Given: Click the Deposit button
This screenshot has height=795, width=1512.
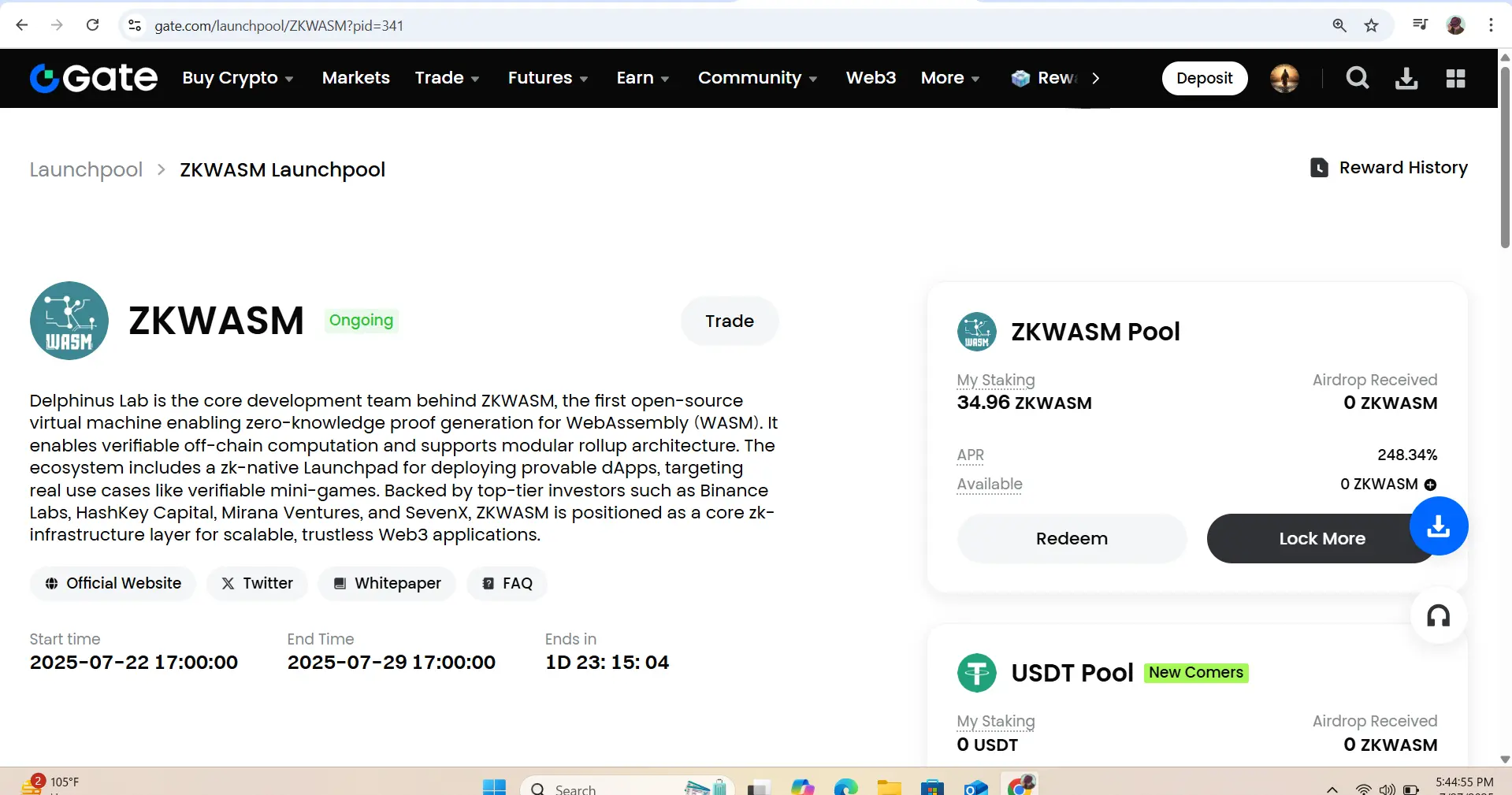Looking at the screenshot, I should [1204, 78].
